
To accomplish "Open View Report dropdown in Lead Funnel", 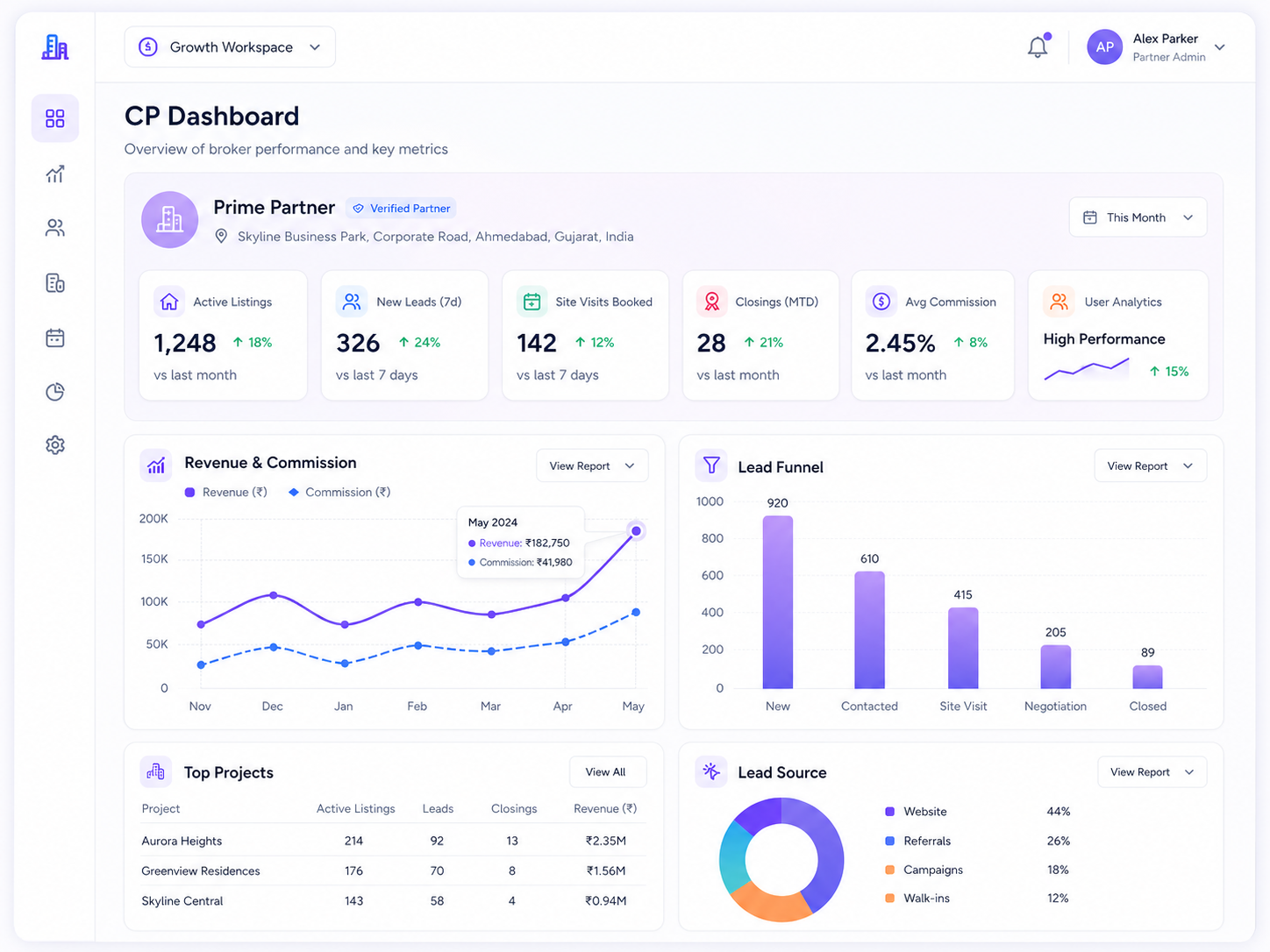I will point(1150,466).
